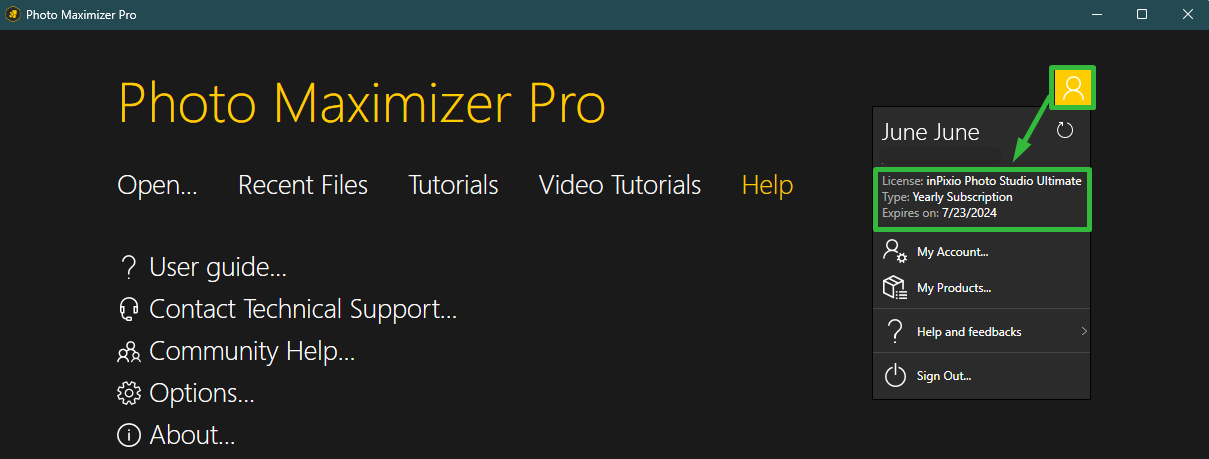Viewport: 1209px width, 459px height.
Task: Choose the Open... menu item
Action: click(x=157, y=185)
